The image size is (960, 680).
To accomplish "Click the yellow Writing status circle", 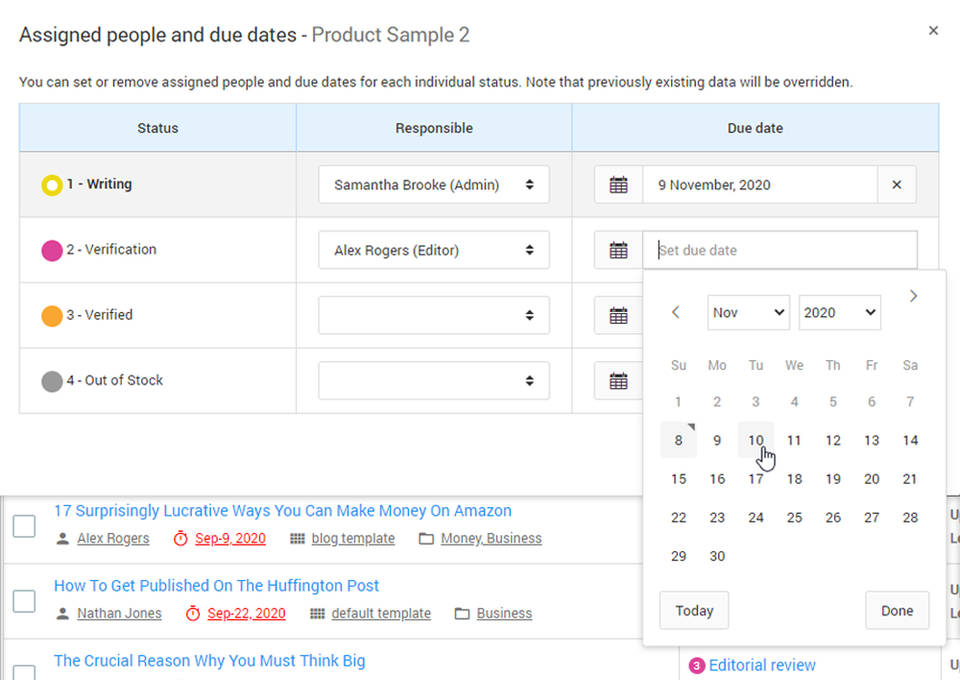I will (51, 185).
